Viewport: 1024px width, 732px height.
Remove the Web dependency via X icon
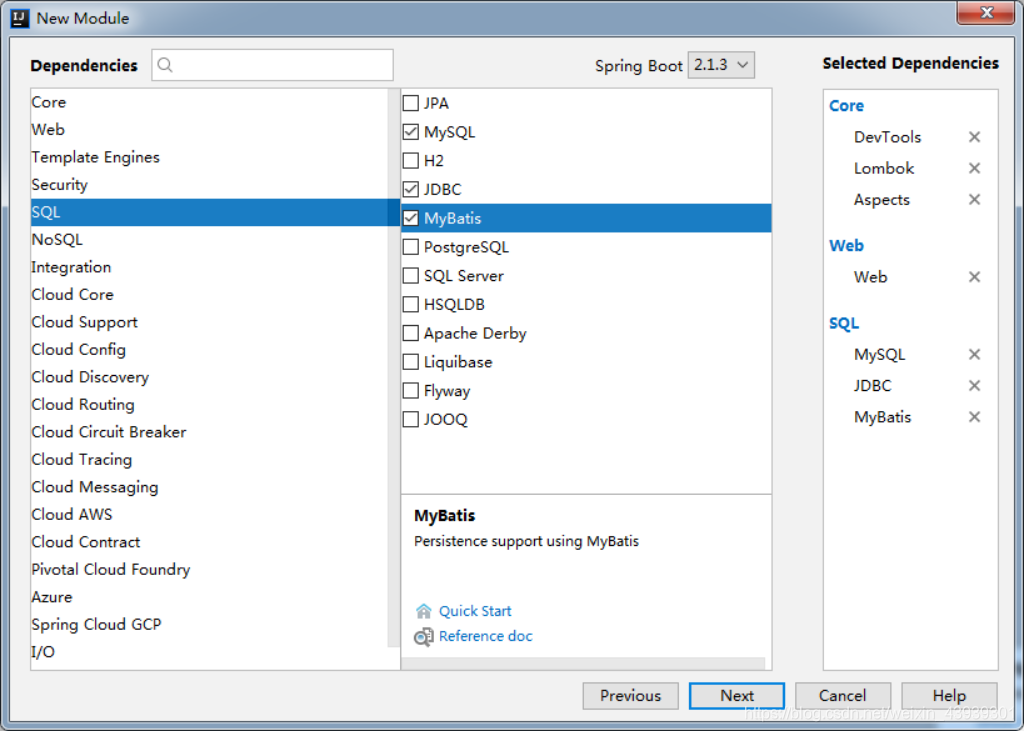pyautogui.click(x=974, y=277)
